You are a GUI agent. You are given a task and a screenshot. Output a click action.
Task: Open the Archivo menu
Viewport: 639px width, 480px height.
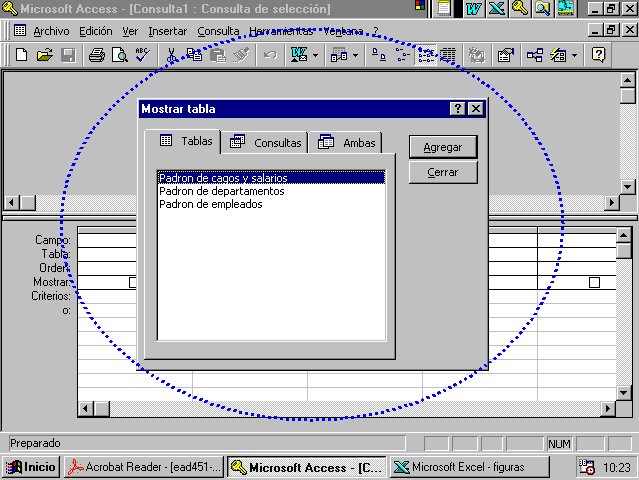[51, 31]
